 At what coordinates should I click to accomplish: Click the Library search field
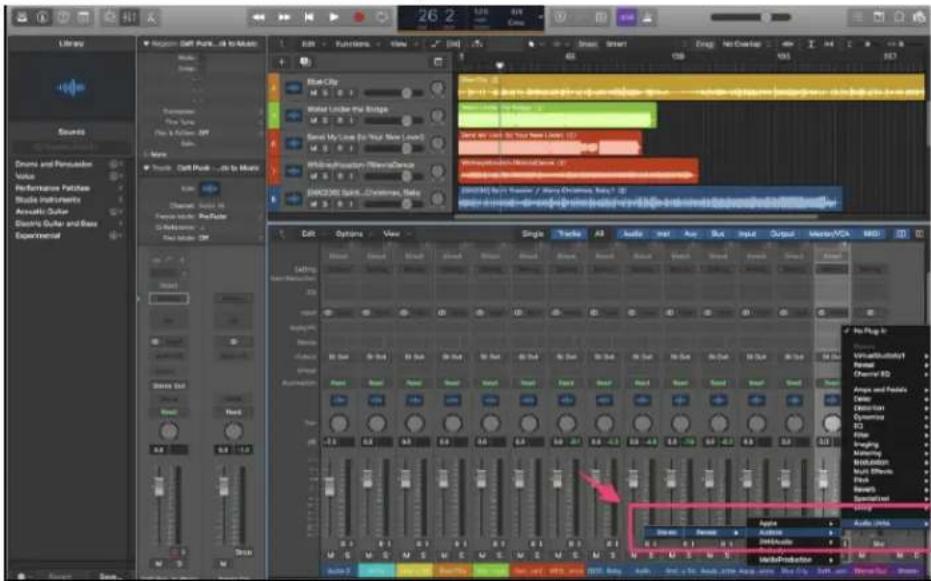(71, 146)
